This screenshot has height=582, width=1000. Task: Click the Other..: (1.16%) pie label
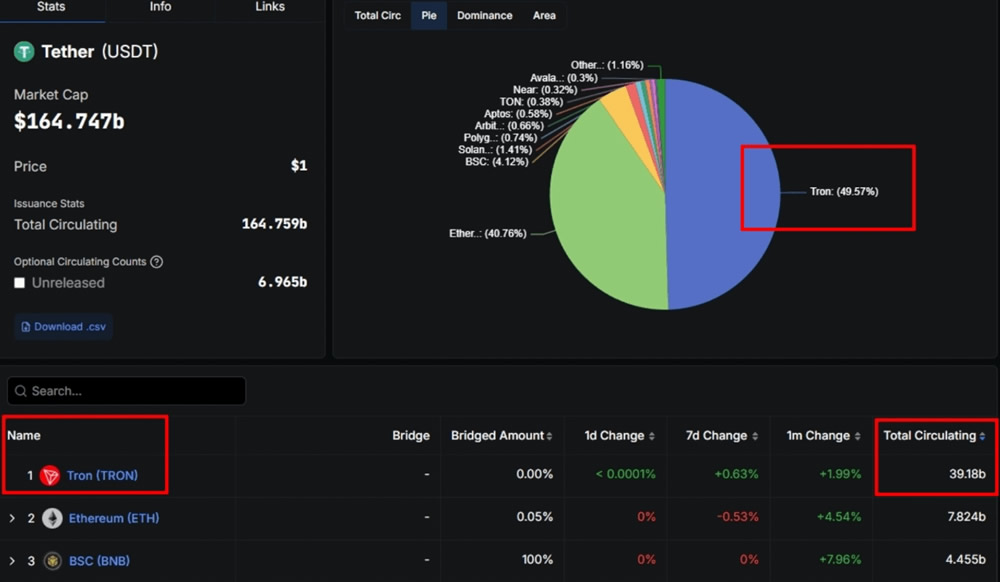click(x=607, y=65)
